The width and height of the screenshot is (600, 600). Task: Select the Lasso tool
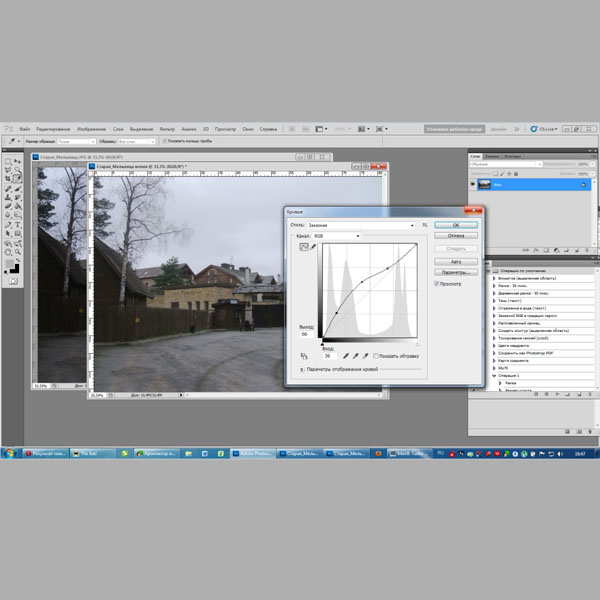coord(8,170)
